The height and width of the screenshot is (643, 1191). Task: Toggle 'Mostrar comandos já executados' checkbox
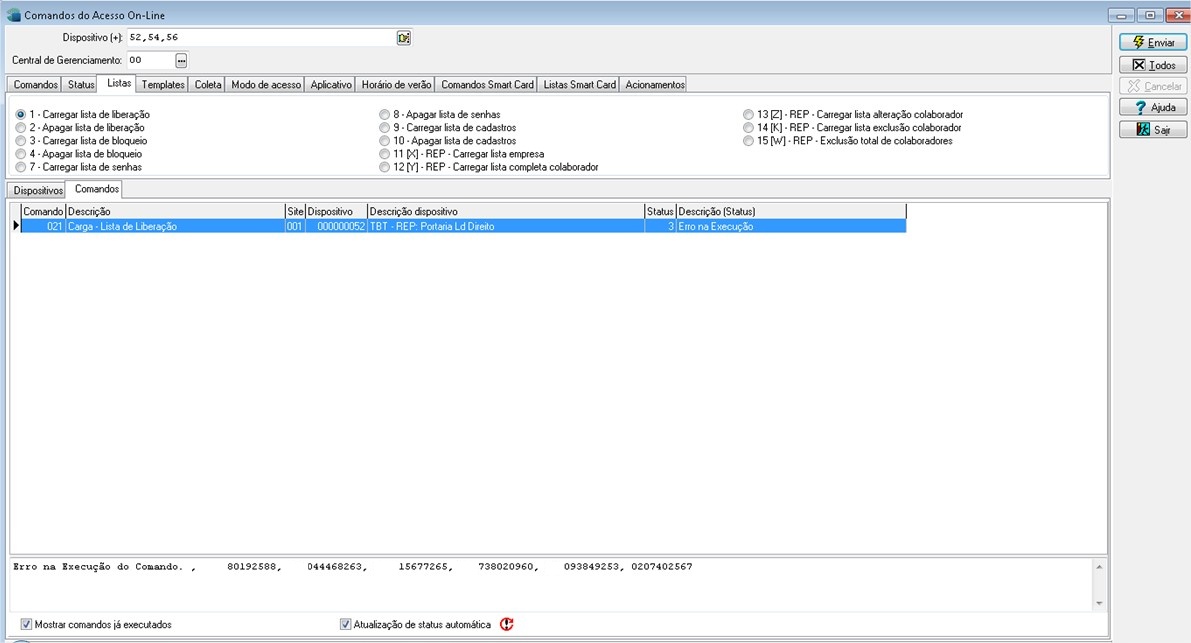(x=26, y=624)
